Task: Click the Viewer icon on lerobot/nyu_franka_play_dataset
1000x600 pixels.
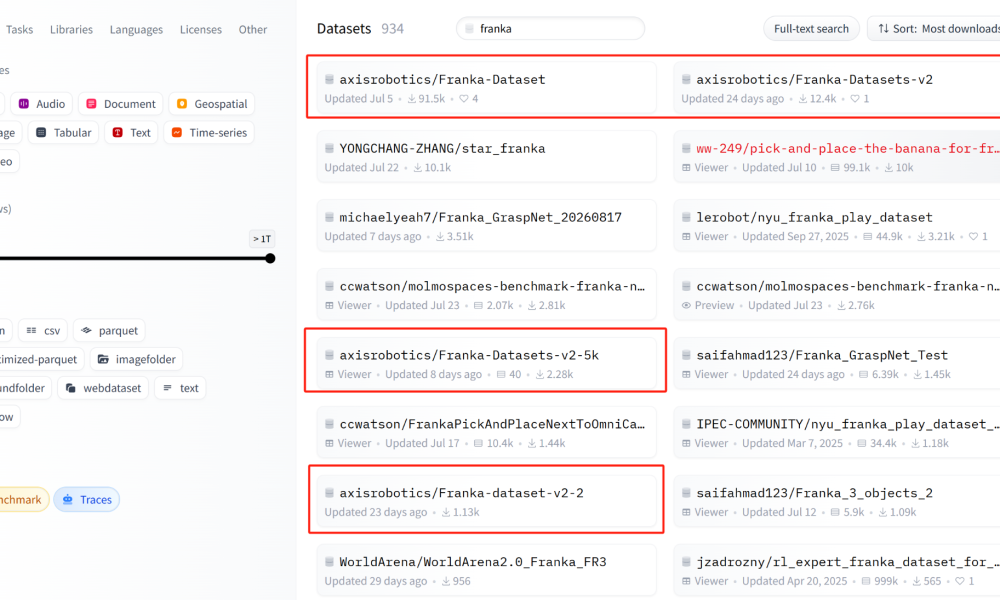Action: click(x=686, y=237)
